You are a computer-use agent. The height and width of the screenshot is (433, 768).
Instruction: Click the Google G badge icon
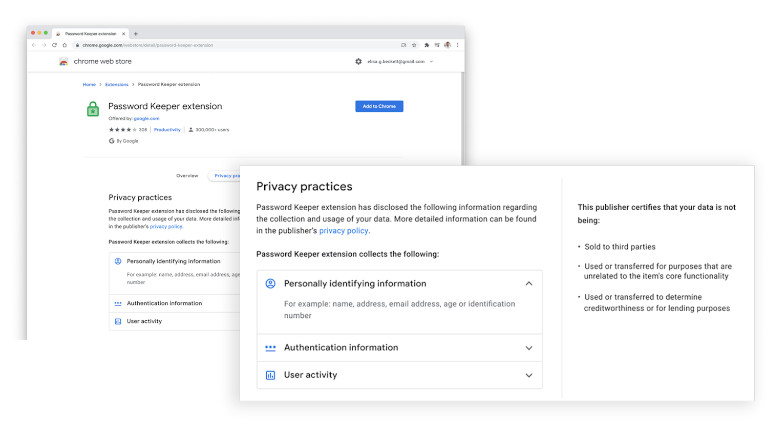[x=111, y=141]
